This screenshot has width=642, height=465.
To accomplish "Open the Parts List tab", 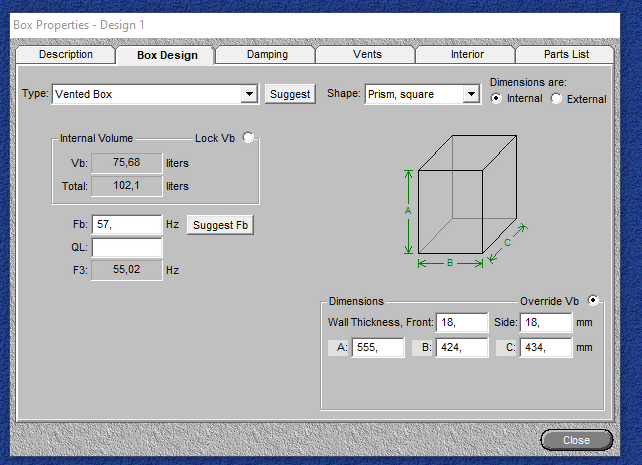I will 565,54.
